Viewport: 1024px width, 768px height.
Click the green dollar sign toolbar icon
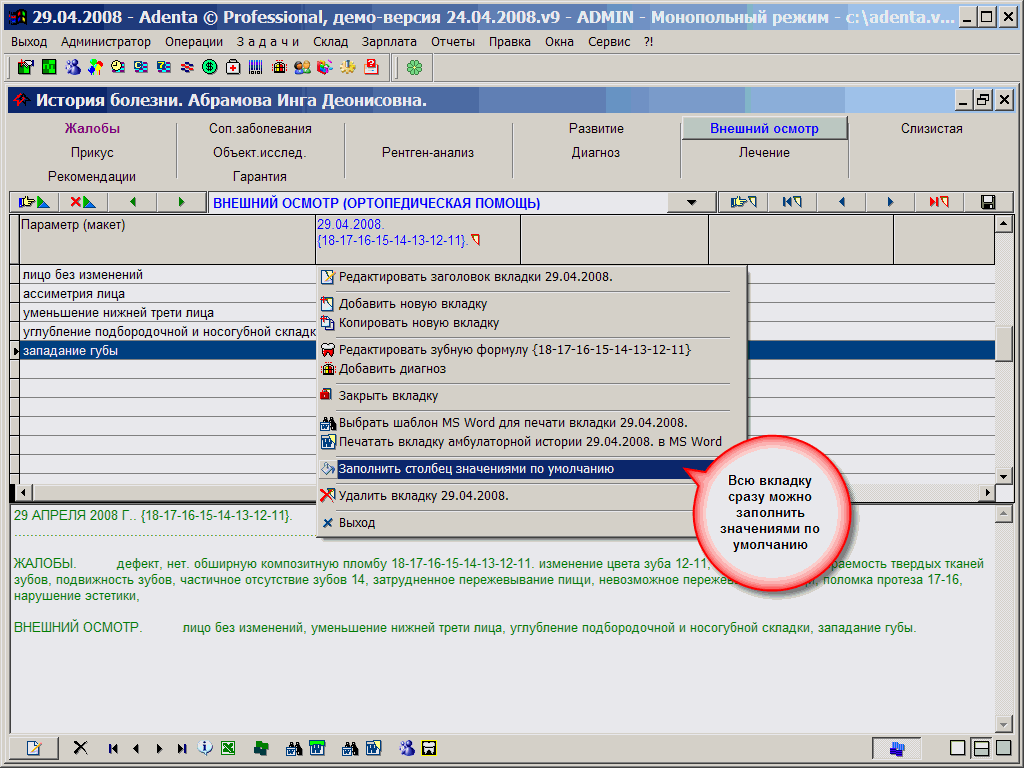point(210,67)
